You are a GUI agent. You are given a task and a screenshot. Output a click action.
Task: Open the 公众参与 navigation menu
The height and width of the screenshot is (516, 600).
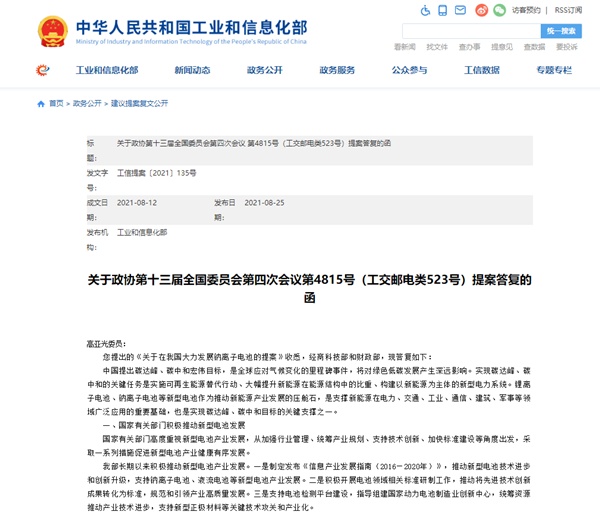point(409,70)
